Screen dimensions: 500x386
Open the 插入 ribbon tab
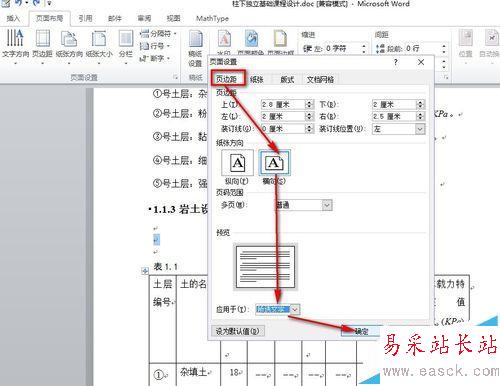tap(13, 18)
